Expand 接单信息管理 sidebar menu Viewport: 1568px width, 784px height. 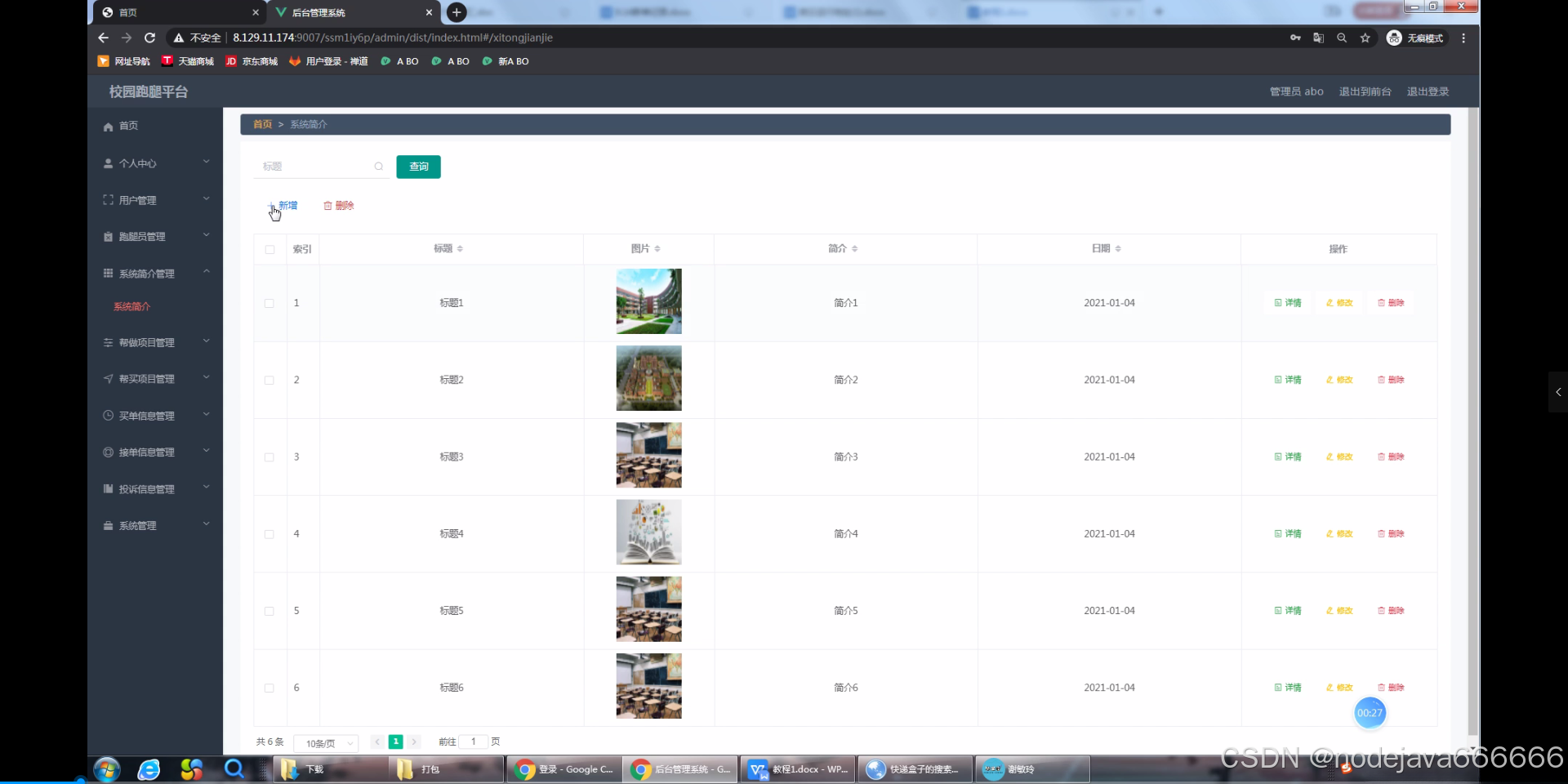pos(155,452)
